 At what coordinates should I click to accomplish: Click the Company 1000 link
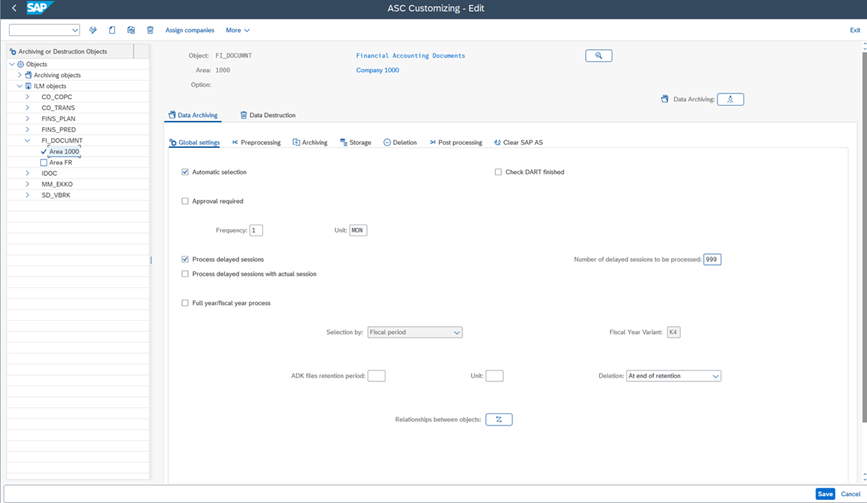click(x=377, y=70)
